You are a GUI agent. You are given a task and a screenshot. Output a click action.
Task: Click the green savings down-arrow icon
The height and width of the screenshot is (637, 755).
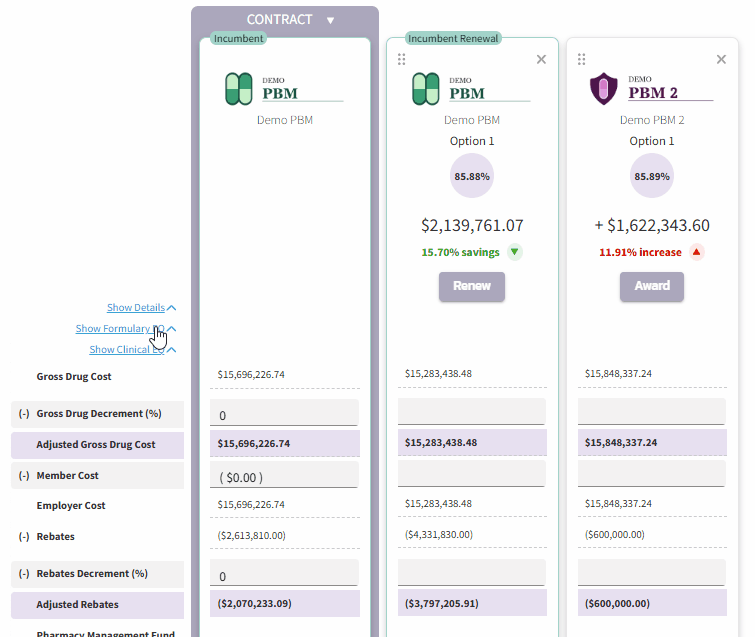point(515,252)
